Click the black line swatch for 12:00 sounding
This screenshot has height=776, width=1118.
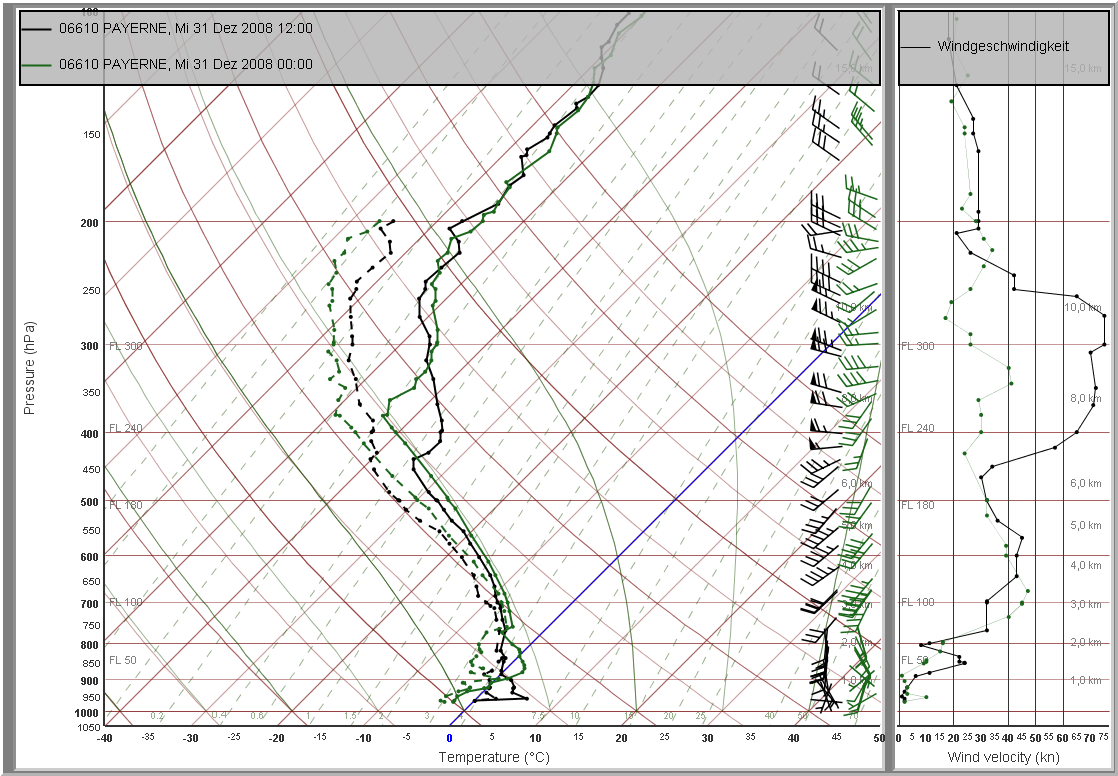point(39,29)
